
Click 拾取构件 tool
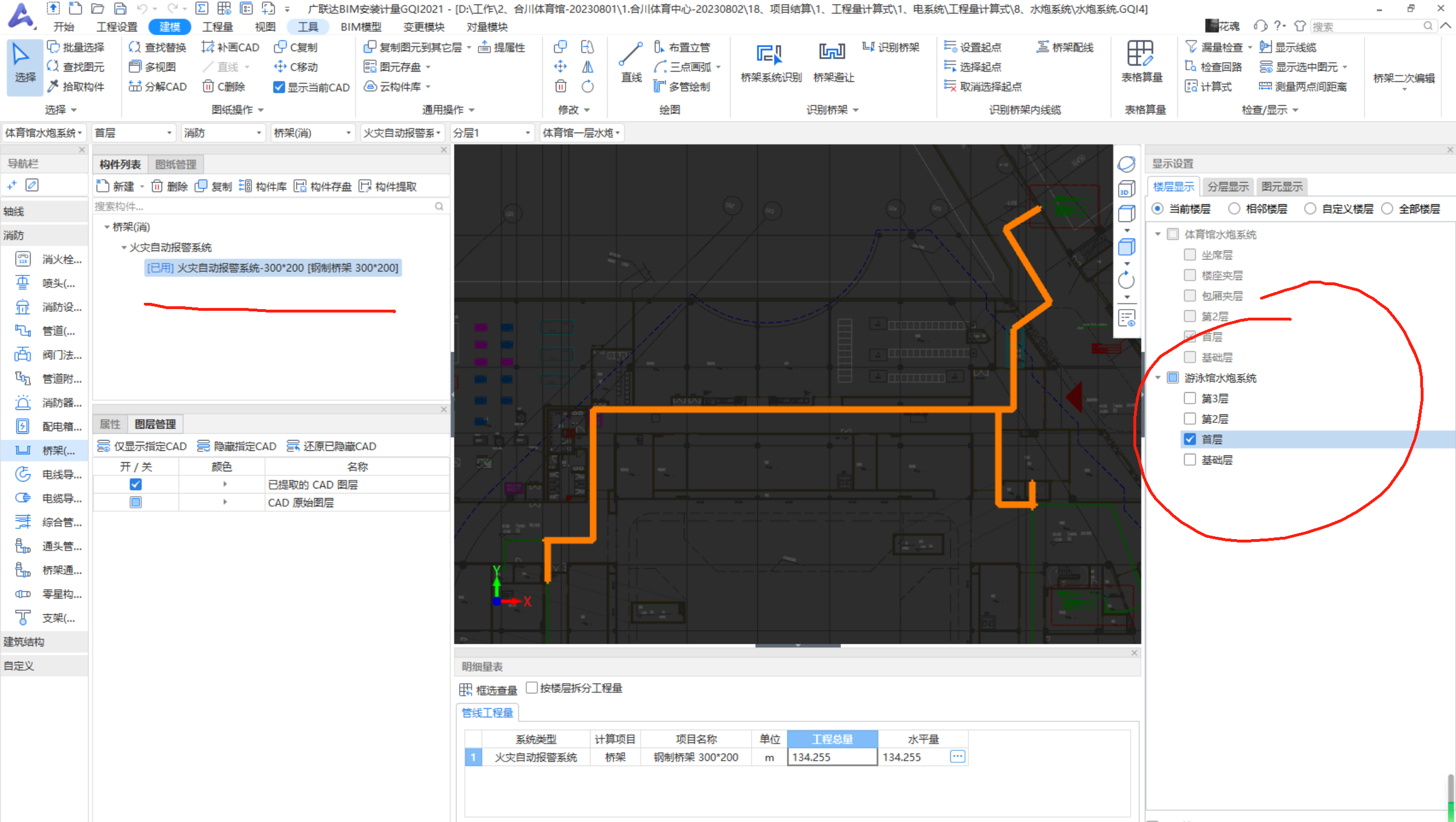coord(76,87)
